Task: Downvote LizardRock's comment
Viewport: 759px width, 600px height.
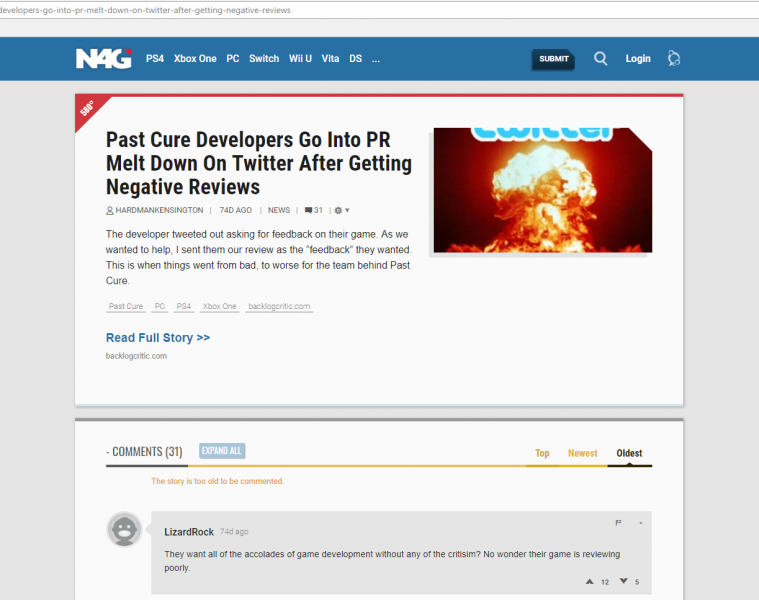Action: pos(623,581)
